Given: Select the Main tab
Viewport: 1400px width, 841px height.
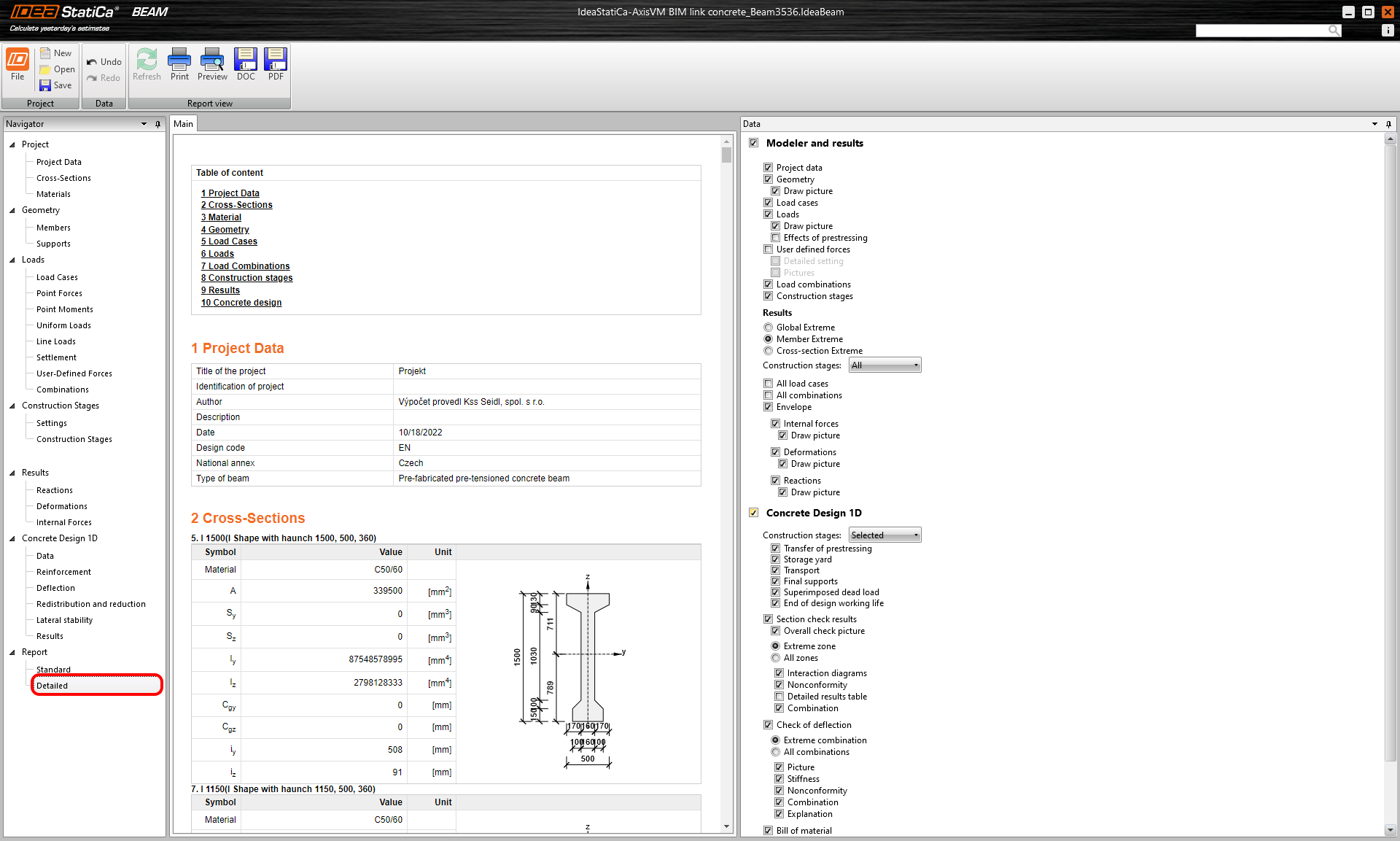Looking at the screenshot, I should tap(184, 124).
